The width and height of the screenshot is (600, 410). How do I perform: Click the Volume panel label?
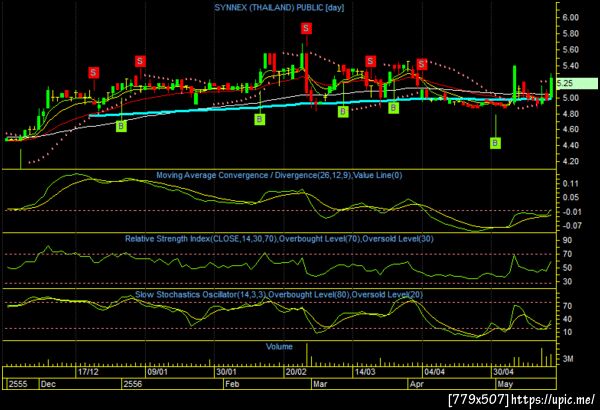(x=279, y=346)
